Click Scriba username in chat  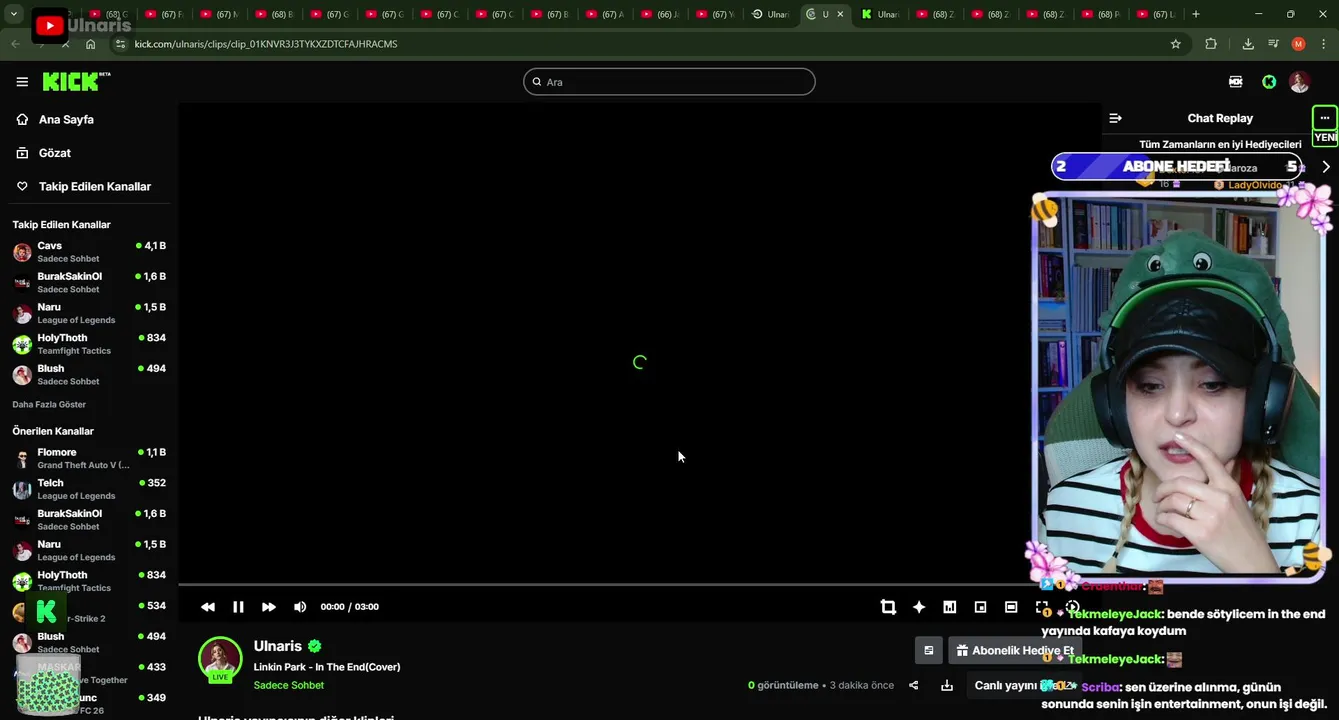[1099, 688]
